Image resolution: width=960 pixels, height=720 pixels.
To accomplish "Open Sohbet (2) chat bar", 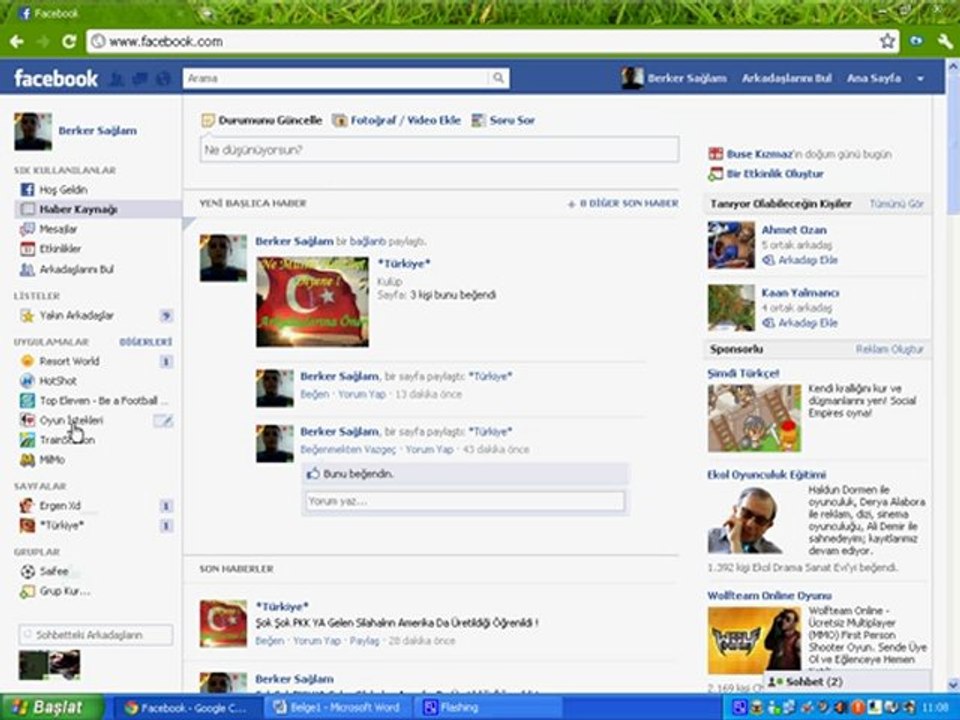I will pos(847,681).
